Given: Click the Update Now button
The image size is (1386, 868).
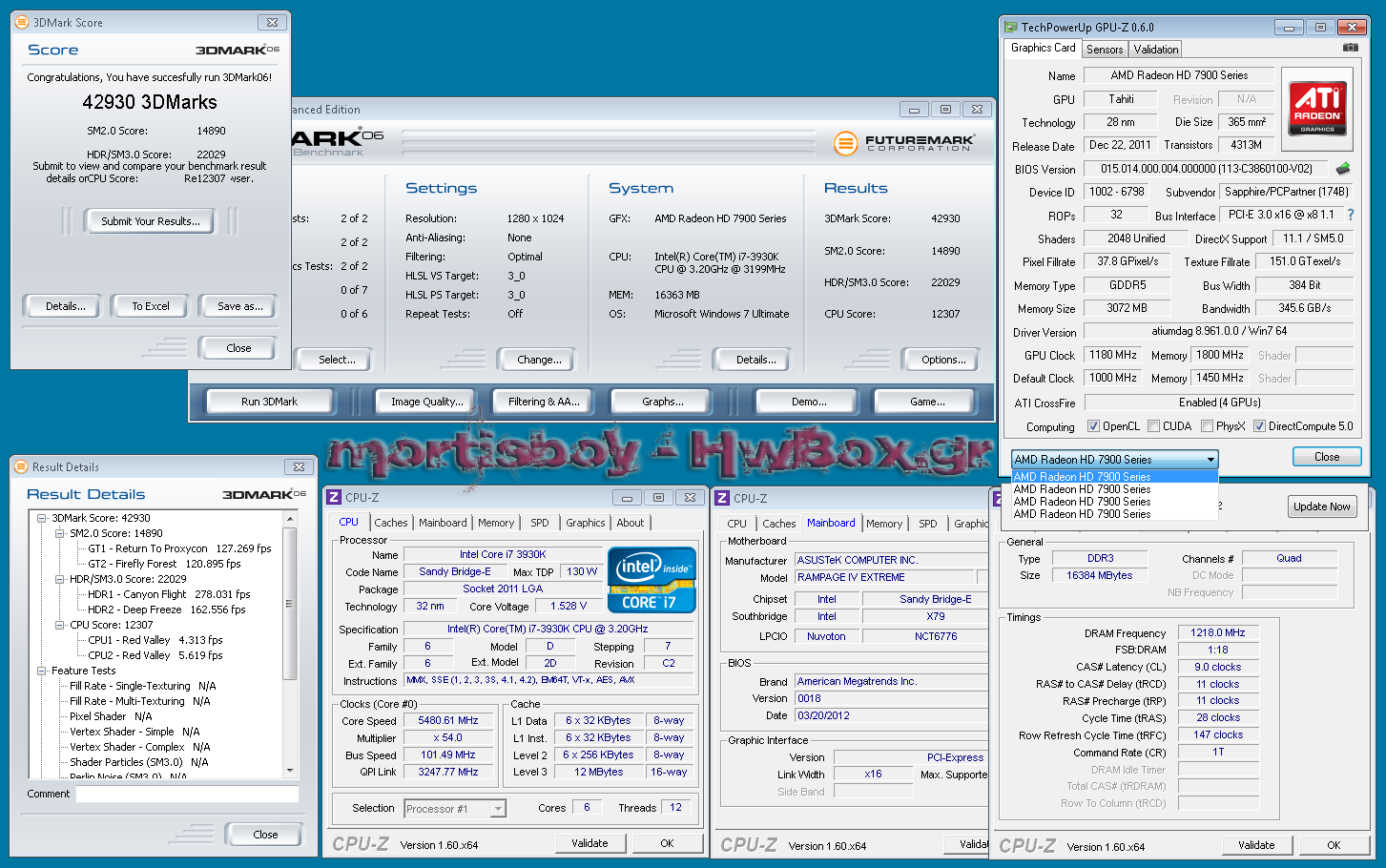Looking at the screenshot, I should pos(1321,506).
